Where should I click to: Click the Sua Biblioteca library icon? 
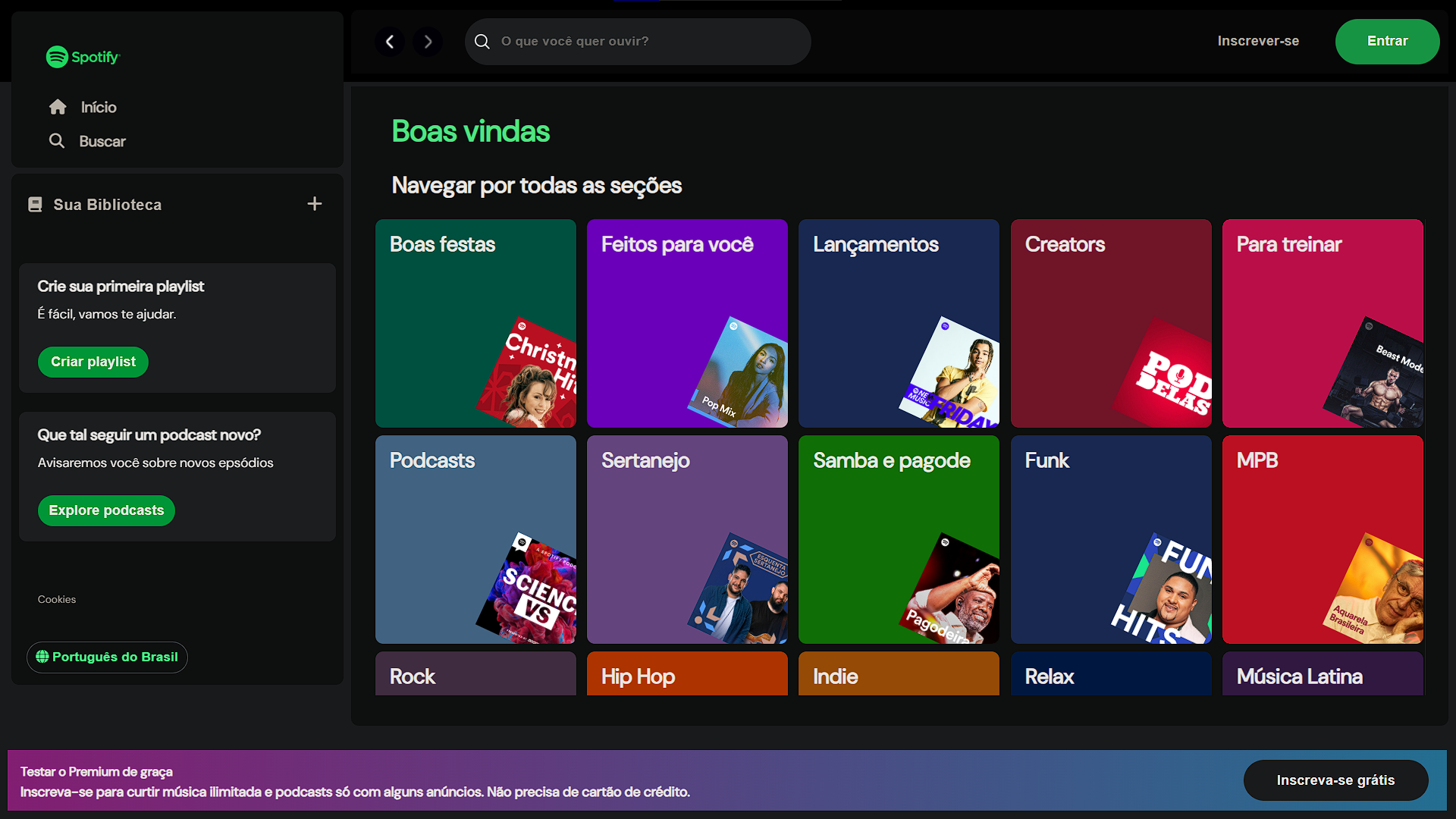click(35, 205)
